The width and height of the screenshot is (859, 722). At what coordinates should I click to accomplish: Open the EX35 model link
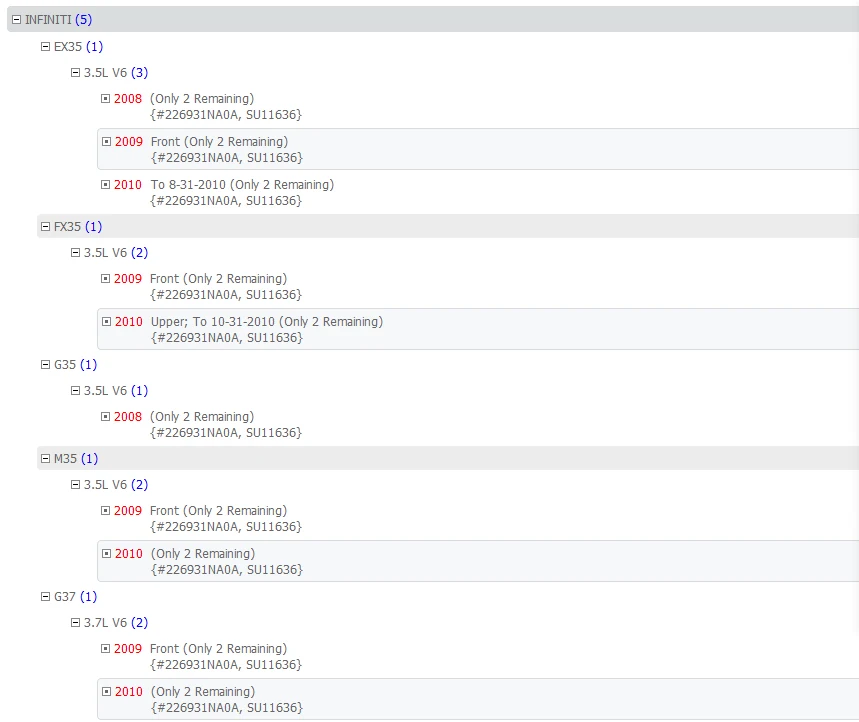tap(68, 47)
